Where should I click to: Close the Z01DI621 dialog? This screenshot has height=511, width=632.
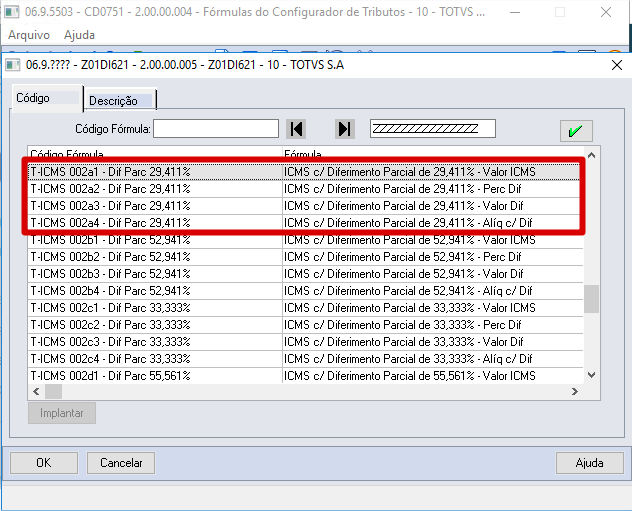[617, 65]
